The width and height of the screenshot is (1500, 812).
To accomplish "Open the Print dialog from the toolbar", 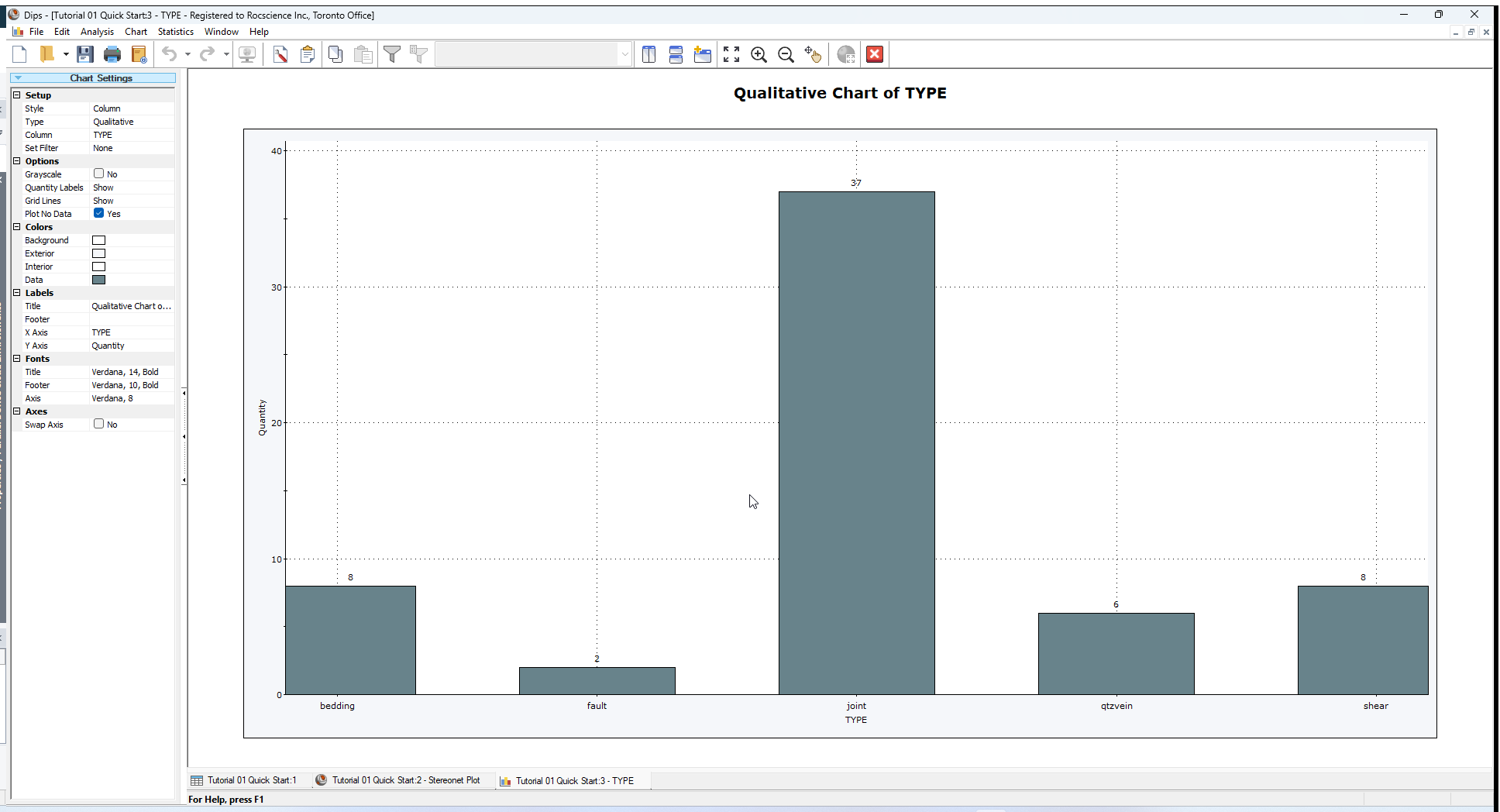I will tap(112, 54).
